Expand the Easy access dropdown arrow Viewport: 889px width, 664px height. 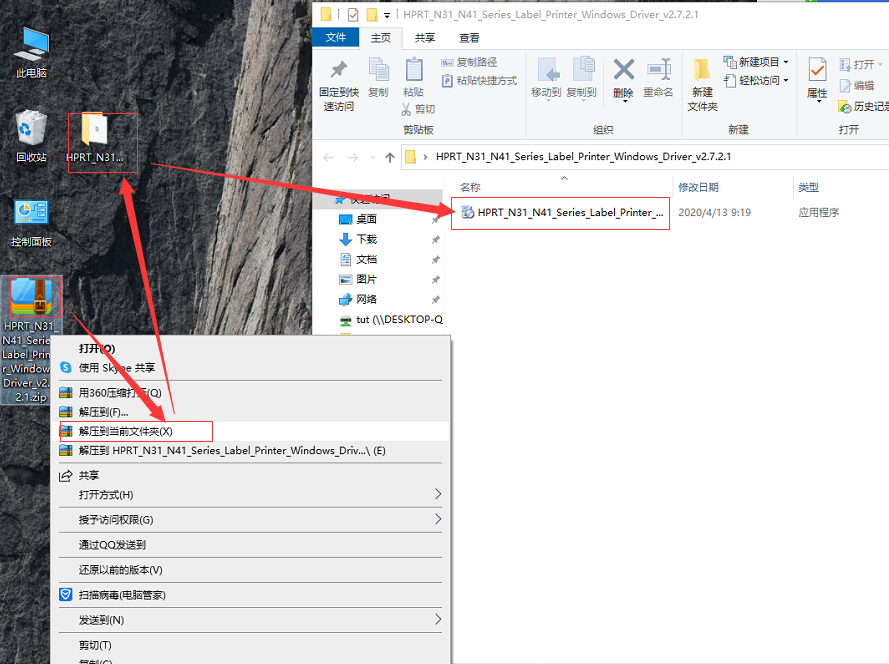click(786, 81)
